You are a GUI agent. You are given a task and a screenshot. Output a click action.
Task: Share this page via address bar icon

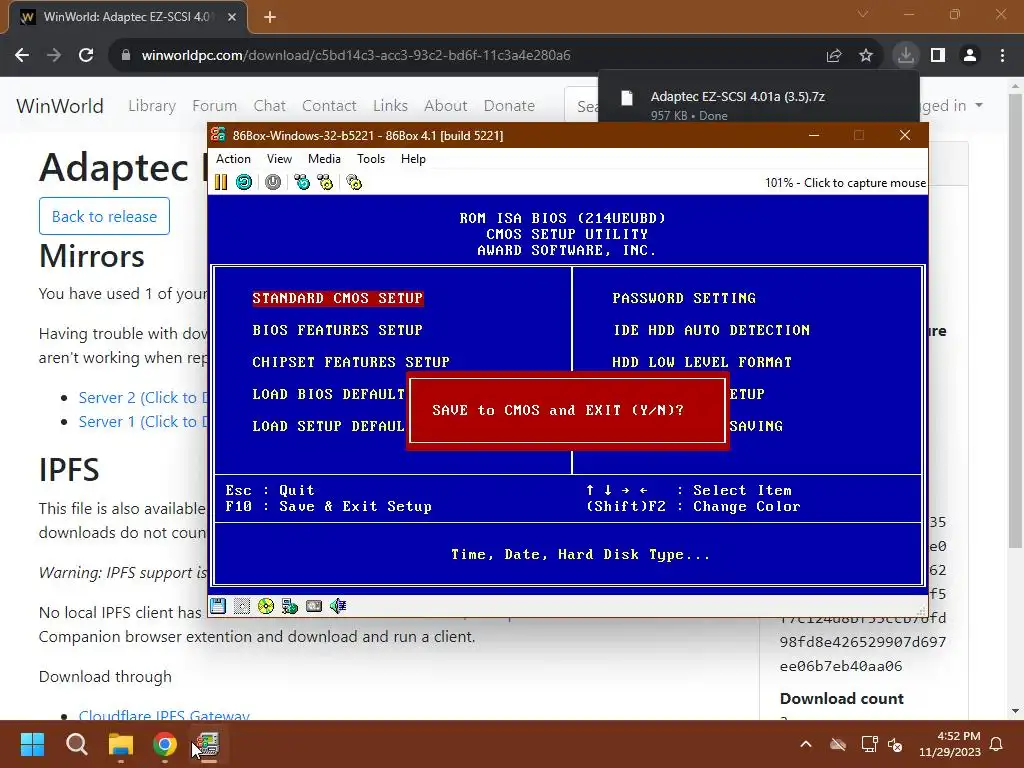tap(834, 56)
